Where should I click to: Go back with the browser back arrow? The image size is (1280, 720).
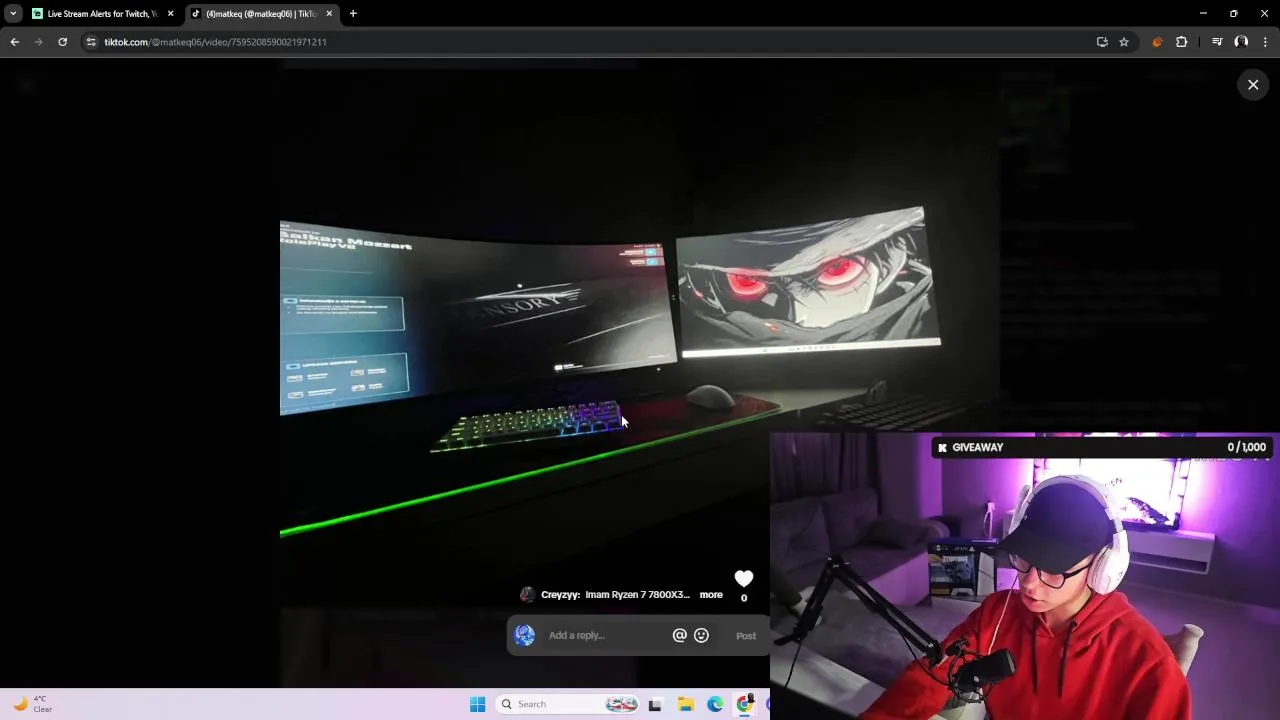click(14, 42)
